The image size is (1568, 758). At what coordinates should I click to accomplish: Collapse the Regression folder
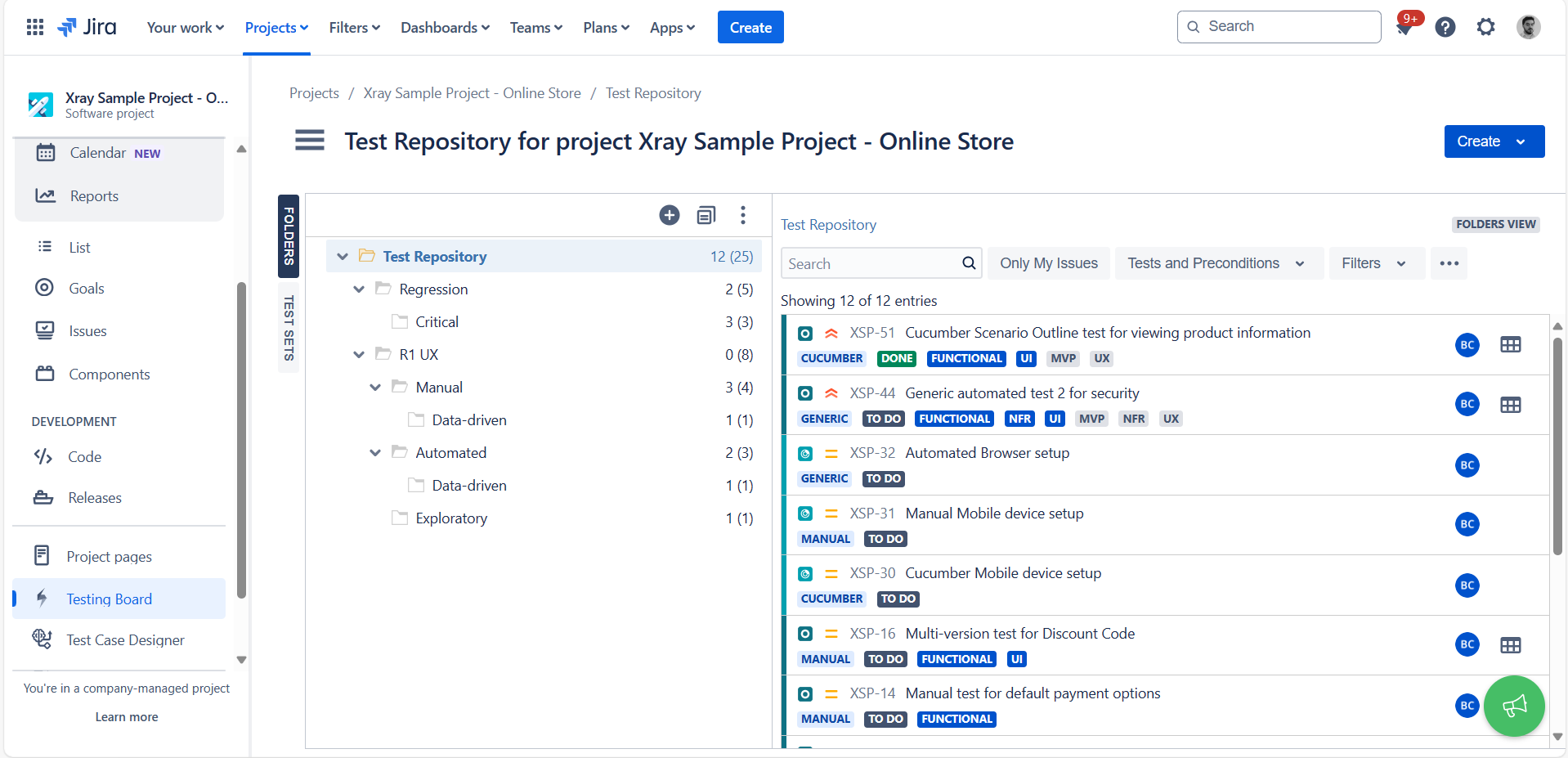pos(359,289)
